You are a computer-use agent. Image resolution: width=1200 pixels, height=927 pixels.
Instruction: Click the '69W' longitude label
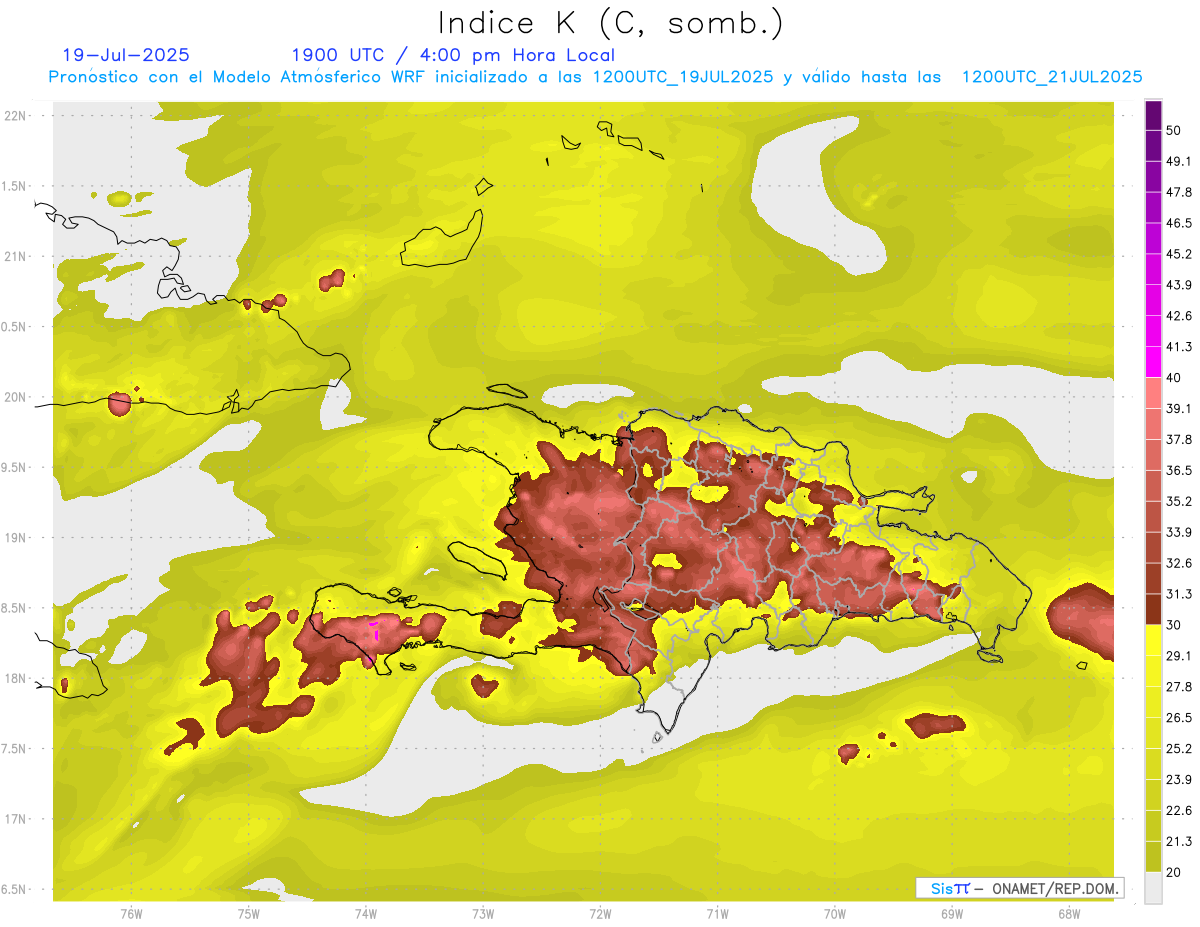click(x=952, y=913)
